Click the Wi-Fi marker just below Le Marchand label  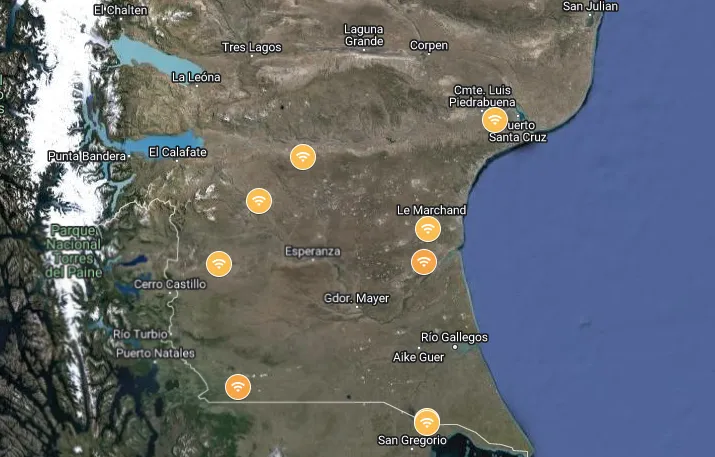tap(428, 229)
